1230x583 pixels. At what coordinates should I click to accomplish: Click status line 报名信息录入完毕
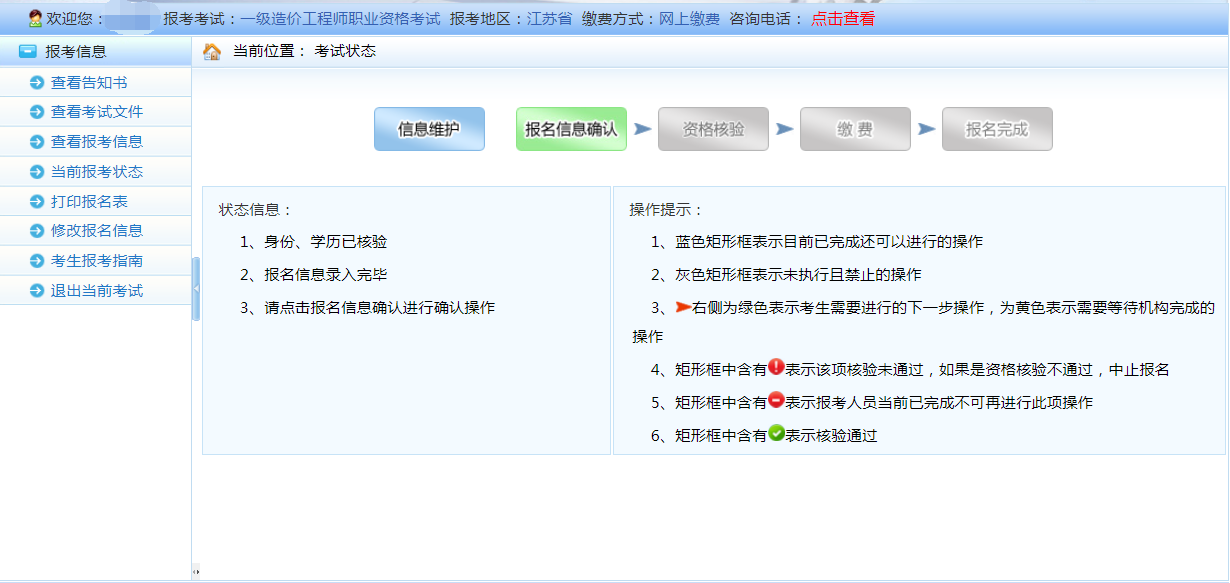(x=314, y=274)
